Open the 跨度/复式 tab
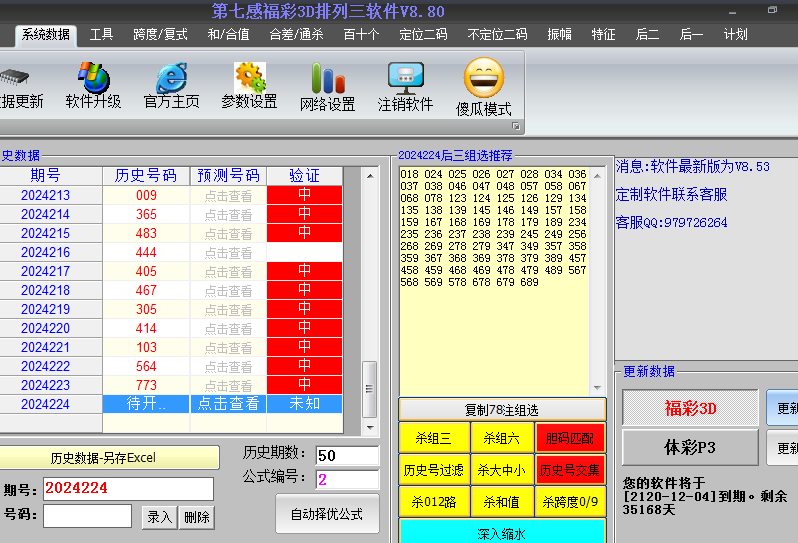798x543 pixels. point(160,35)
